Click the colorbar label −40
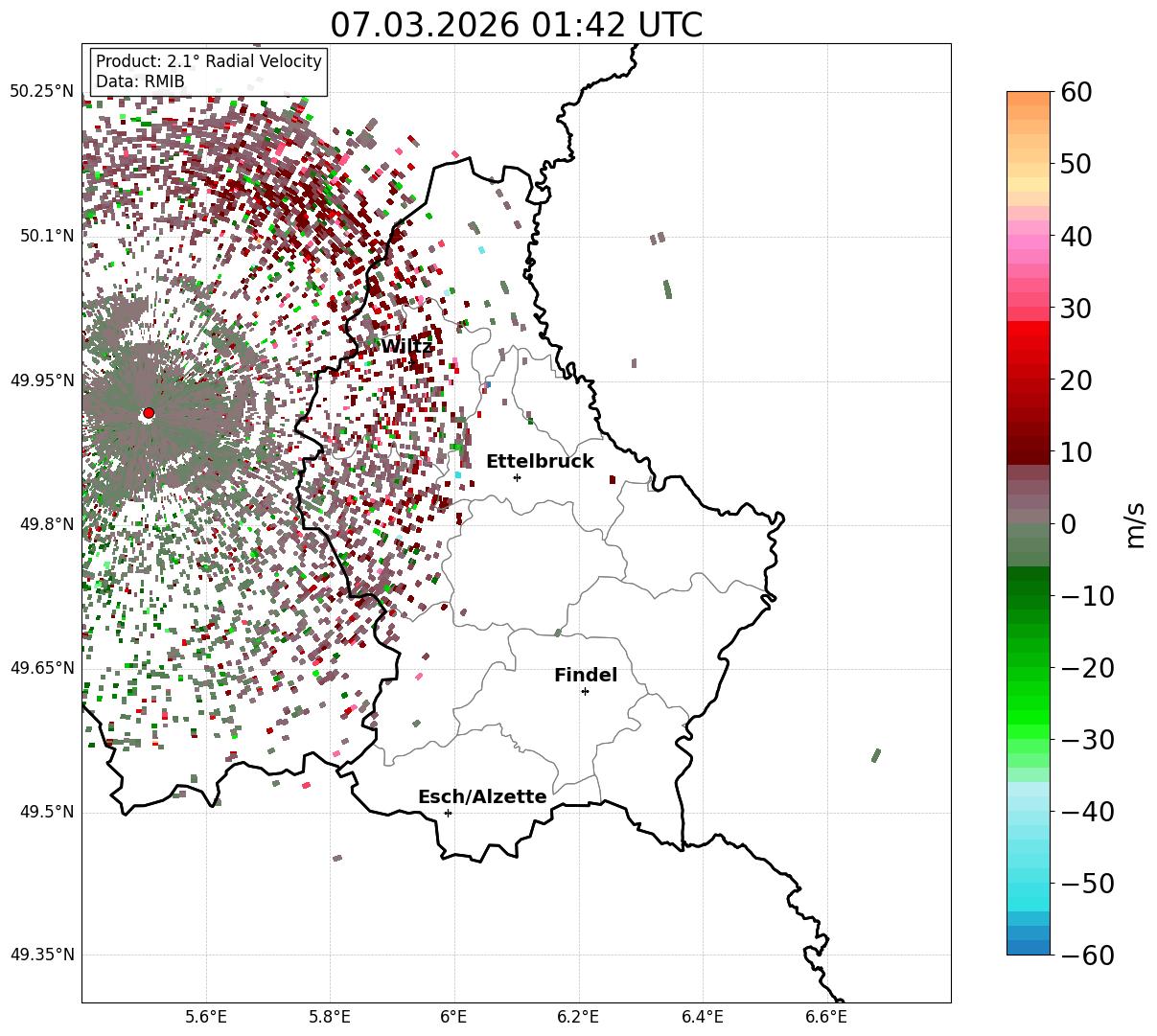The image size is (1157, 1036). [1087, 812]
